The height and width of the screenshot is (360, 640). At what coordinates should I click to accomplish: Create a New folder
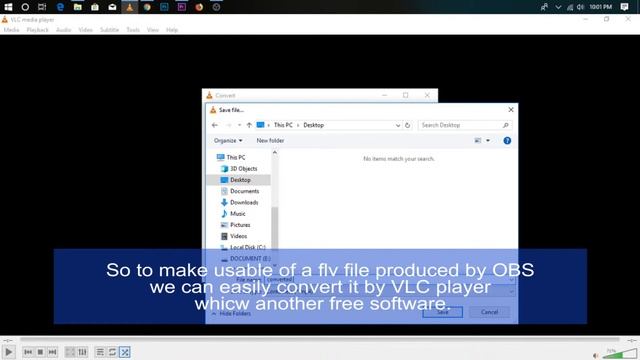[270, 140]
